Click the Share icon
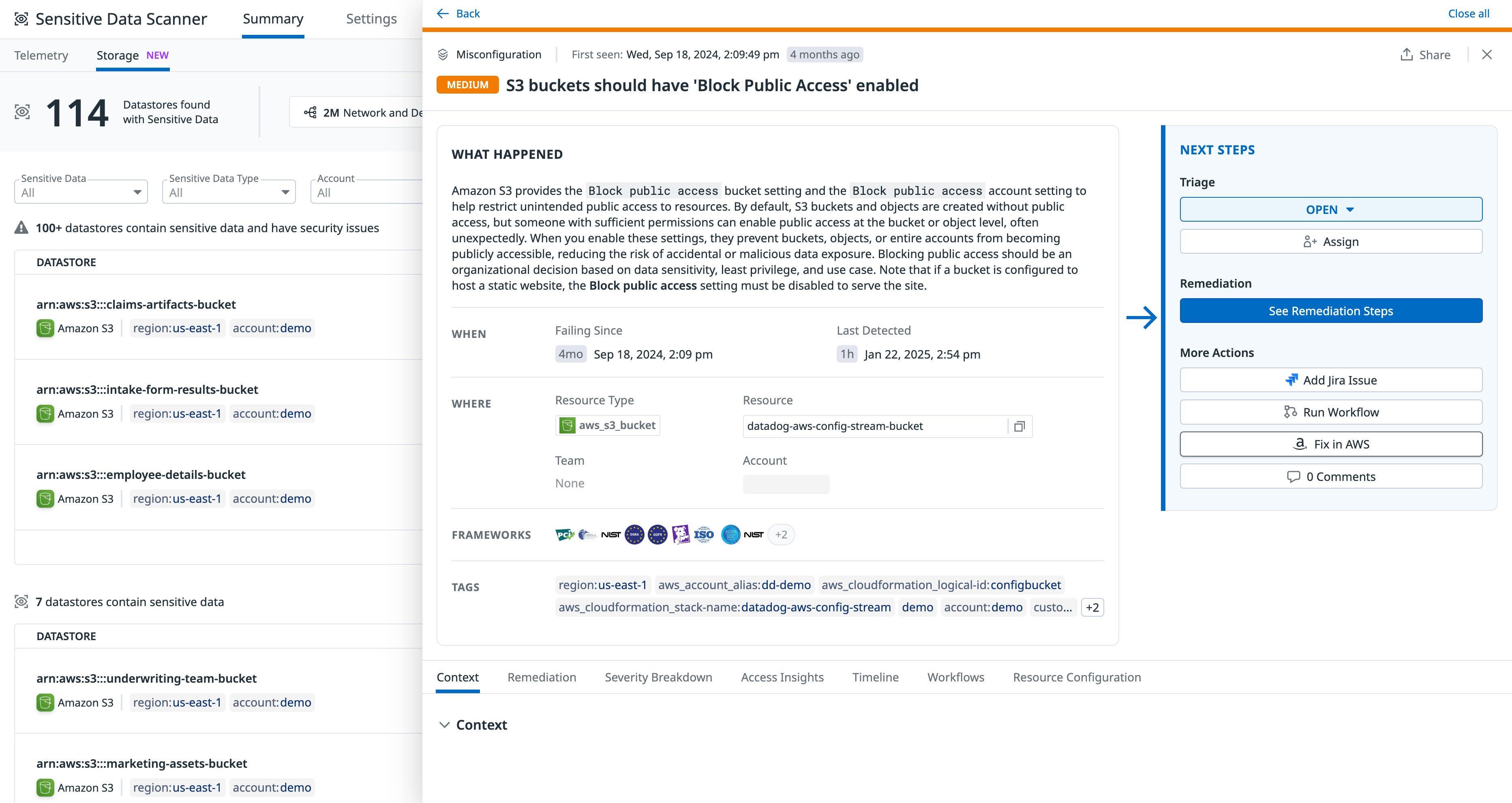Viewport: 1512px width, 803px height. point(1406,55)
